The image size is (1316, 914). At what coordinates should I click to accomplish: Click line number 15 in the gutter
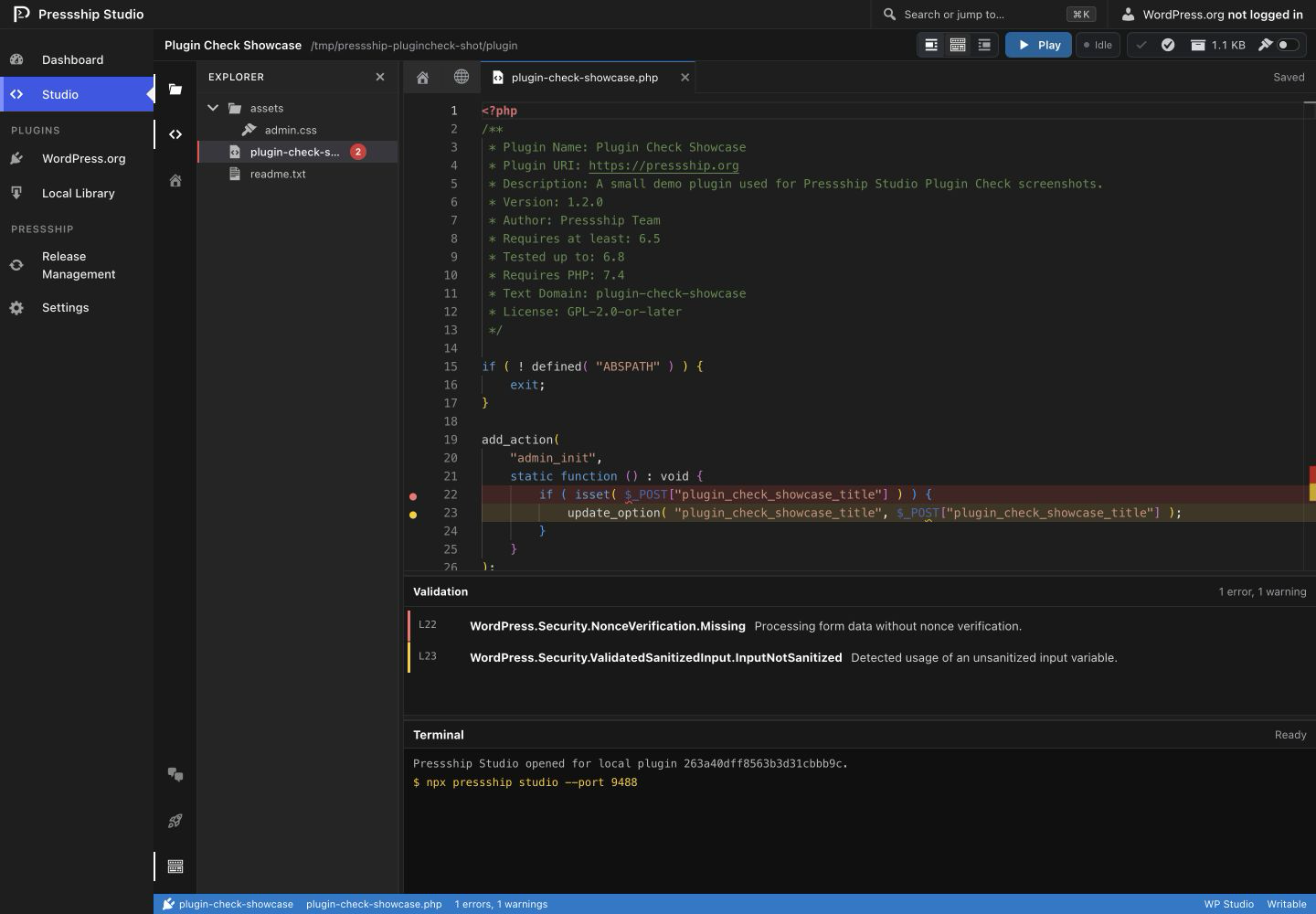coord(451,367)
